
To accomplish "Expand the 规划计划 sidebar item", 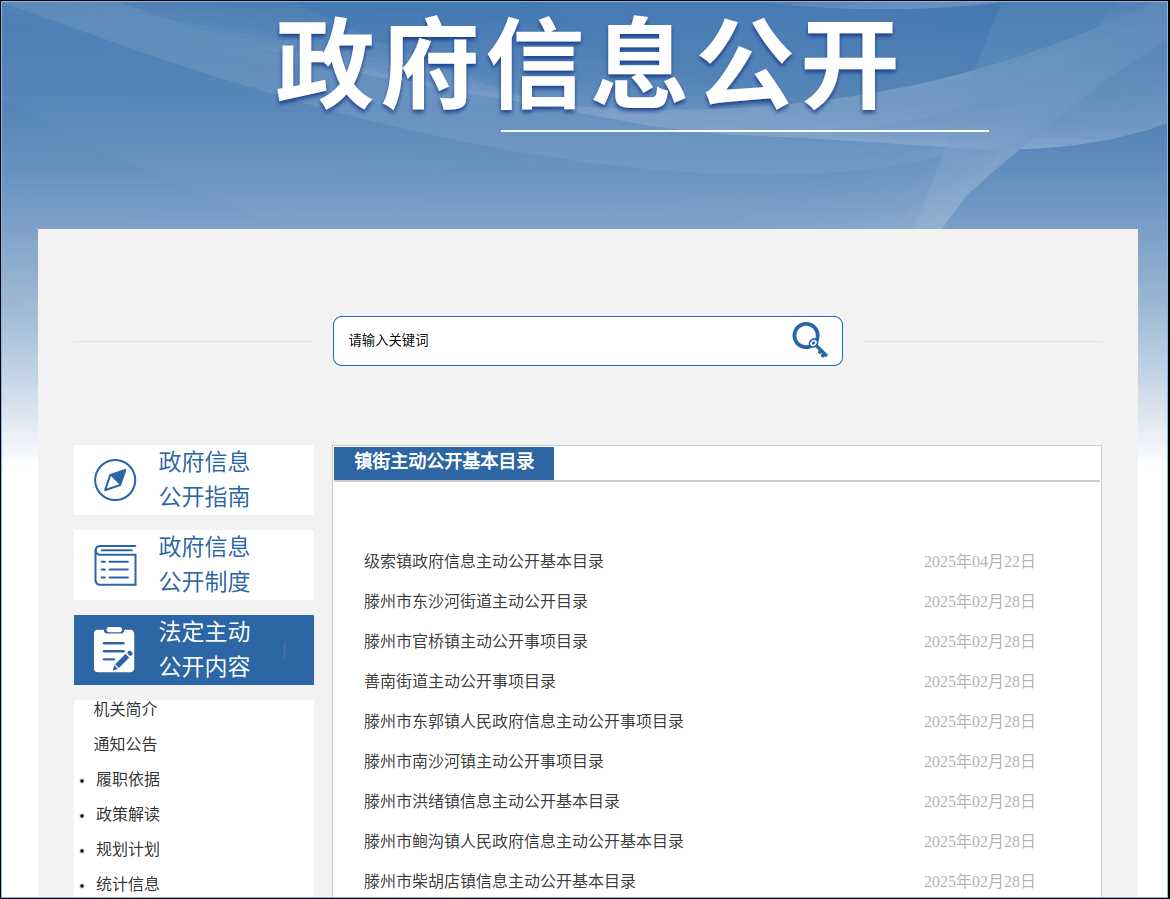I will tap(128, 850).
